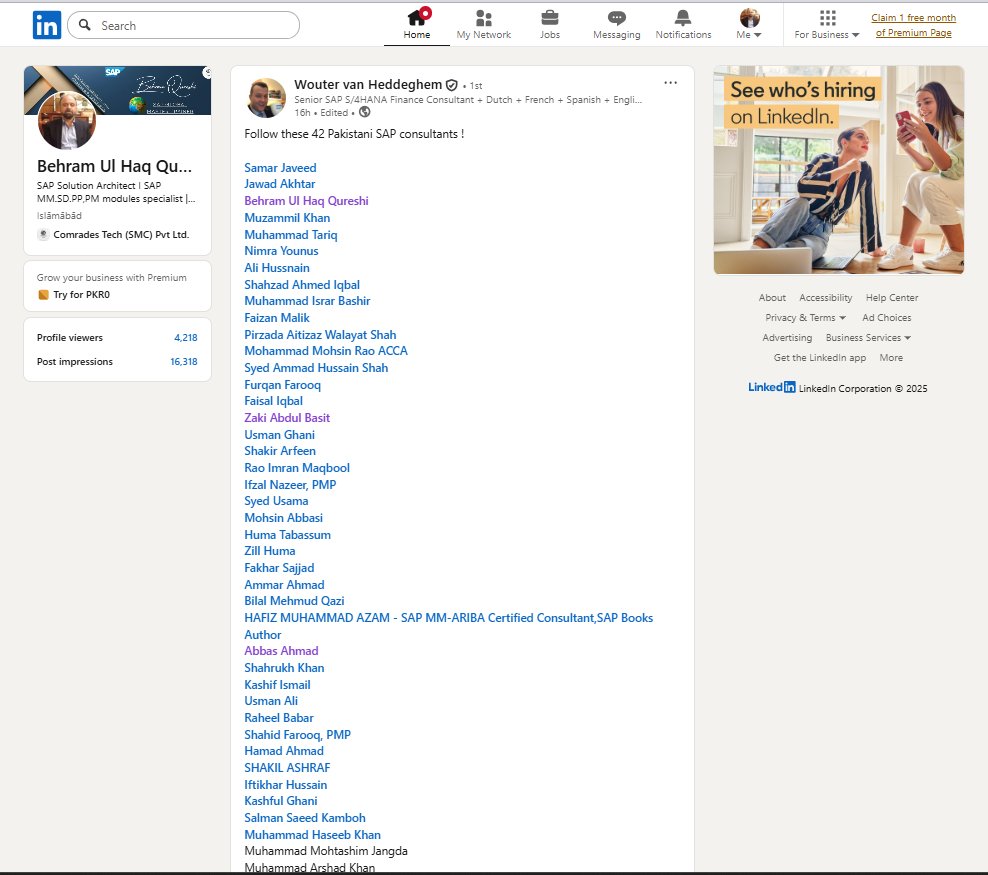Viewport: 988px width, 875px height.
Task: Open Ifzal Nazeer, PMP profile link
Action: tap(290, 485)
